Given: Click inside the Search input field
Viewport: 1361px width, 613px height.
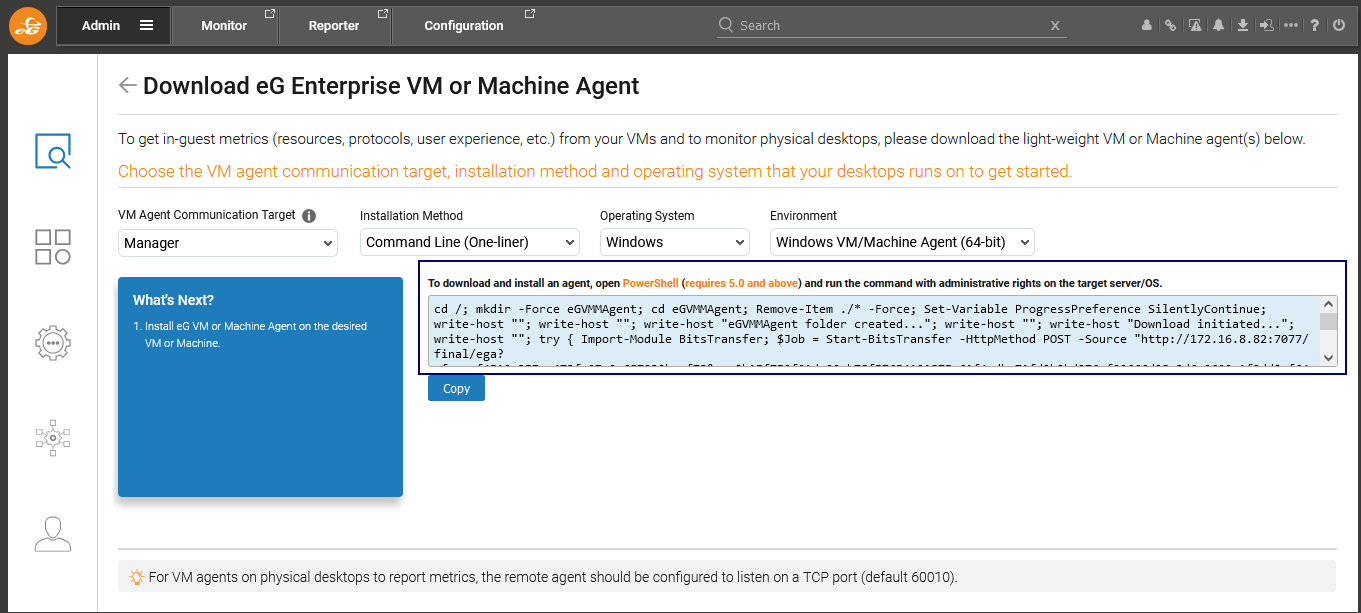Looking at the screenshot, I should click(892, 25).
